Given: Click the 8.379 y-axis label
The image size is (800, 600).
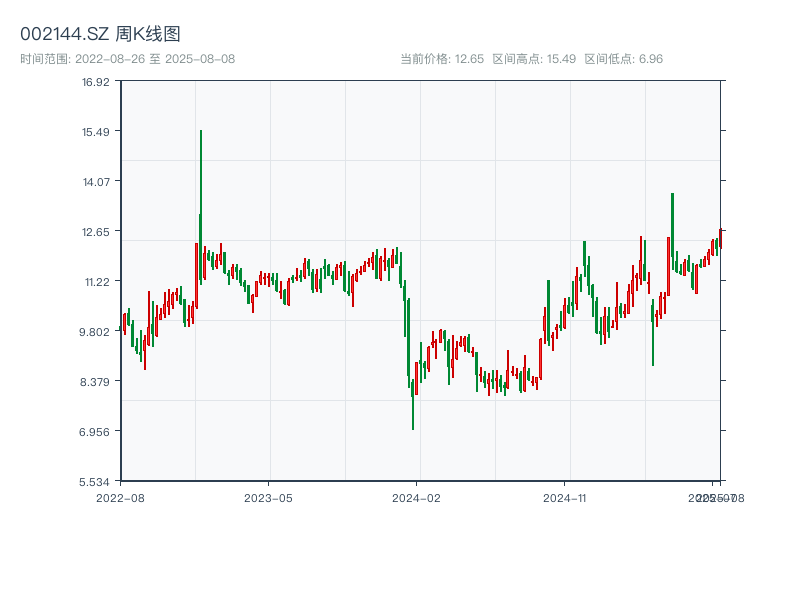Looking at the screenshot, I should tap(96, 382).
